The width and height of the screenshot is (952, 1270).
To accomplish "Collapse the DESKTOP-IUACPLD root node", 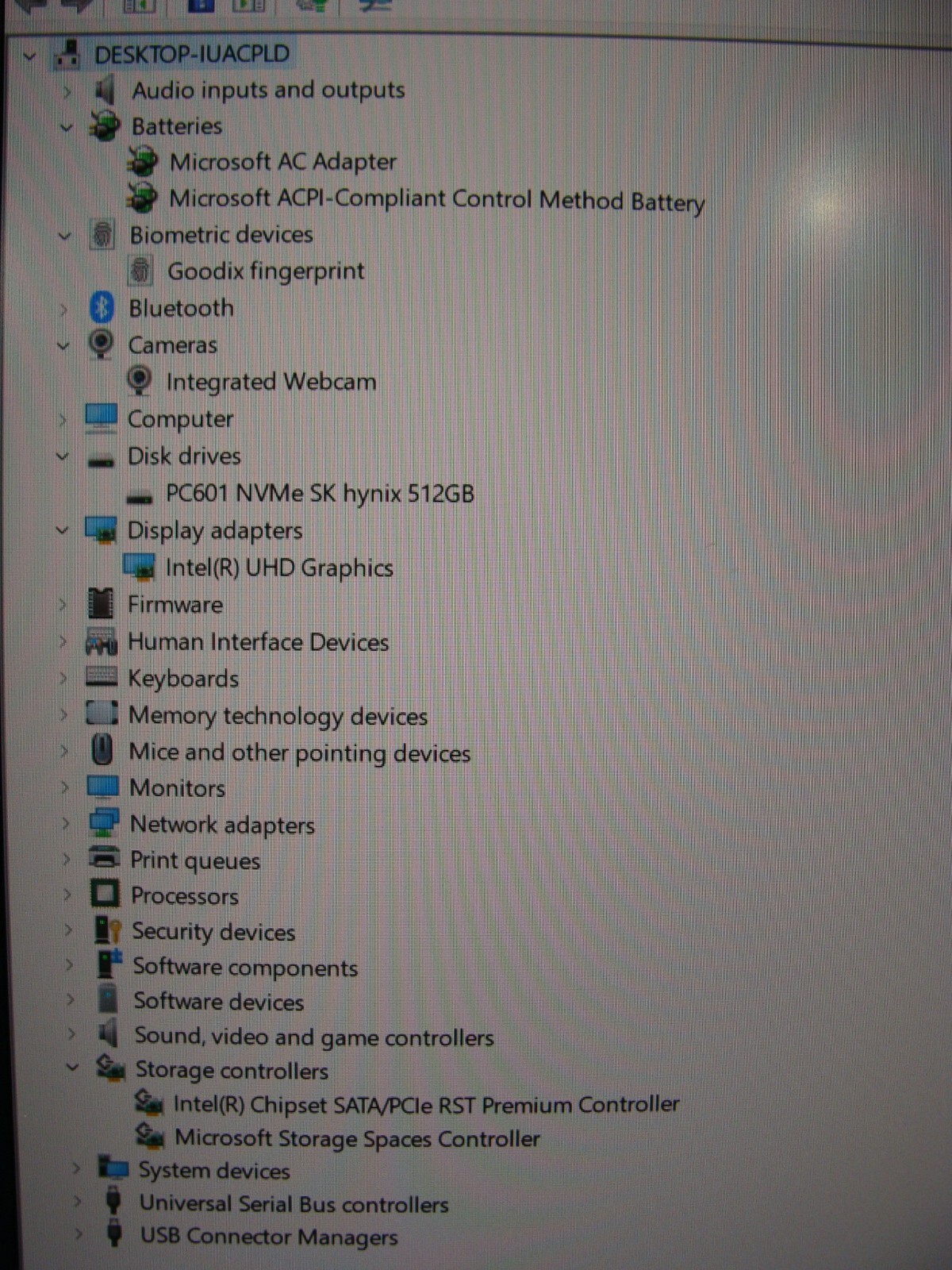I will tap(30, 56).
